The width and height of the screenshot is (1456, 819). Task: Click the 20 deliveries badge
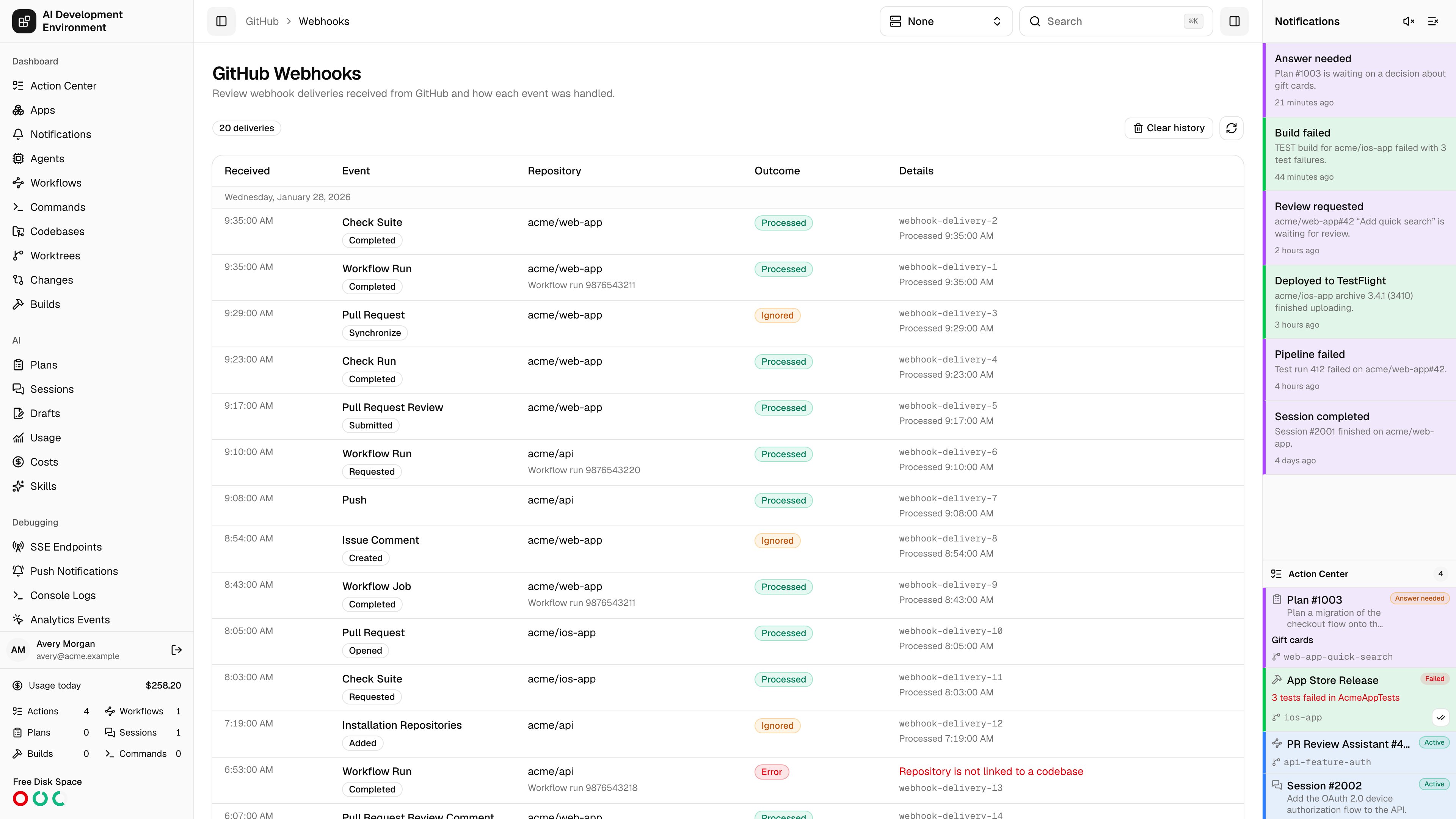(x=246, y=128)
